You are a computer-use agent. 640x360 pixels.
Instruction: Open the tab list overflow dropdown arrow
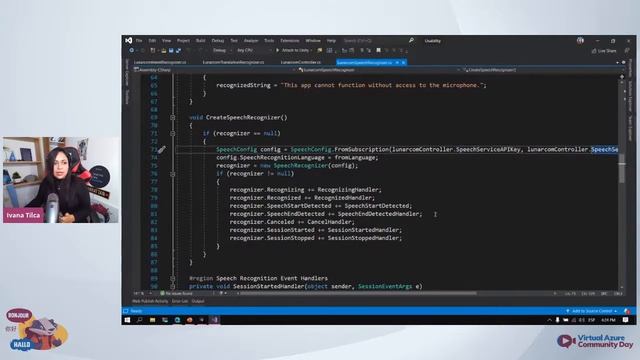(x=617, y=62)
